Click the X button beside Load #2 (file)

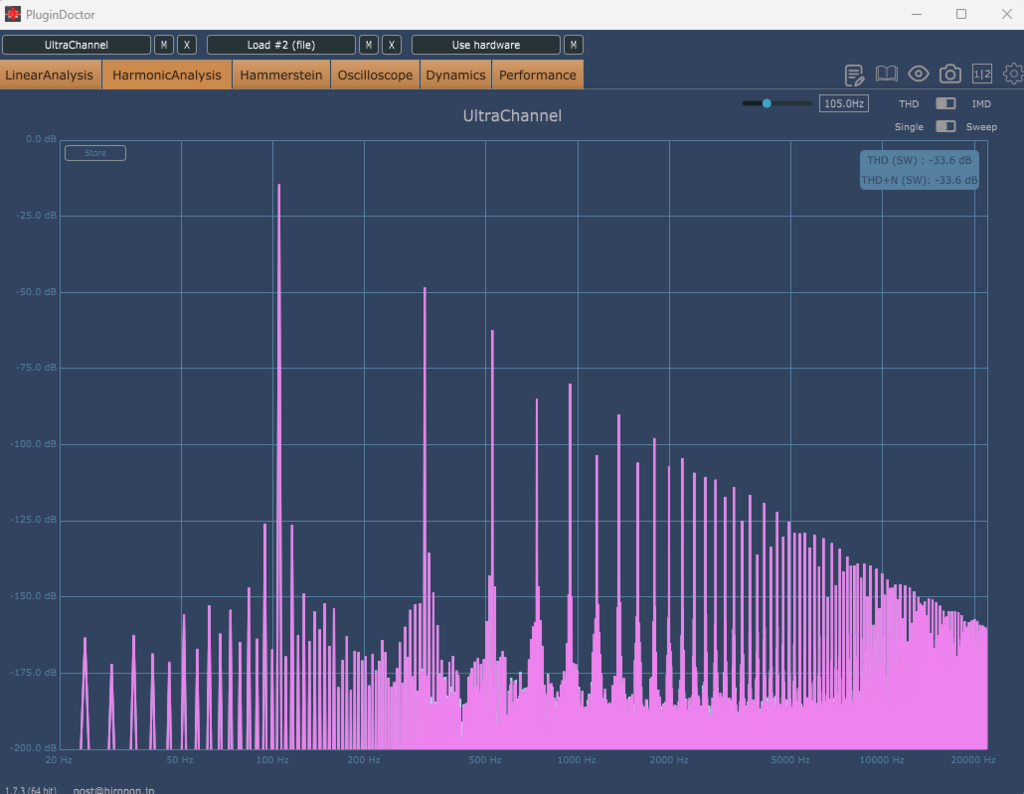(x=392, y=45)
